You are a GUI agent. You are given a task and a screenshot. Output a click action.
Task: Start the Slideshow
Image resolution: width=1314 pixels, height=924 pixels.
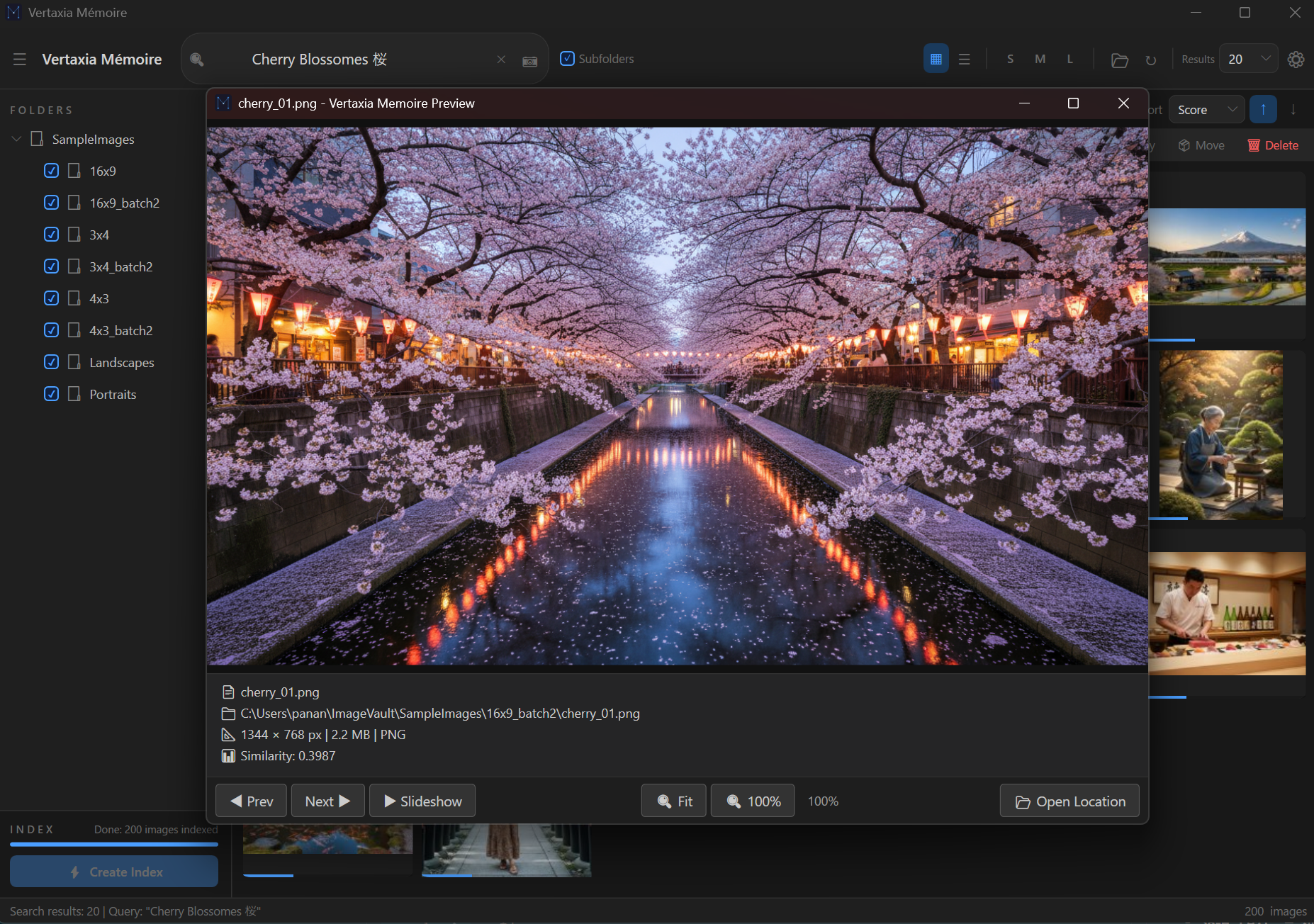point(422,801)
